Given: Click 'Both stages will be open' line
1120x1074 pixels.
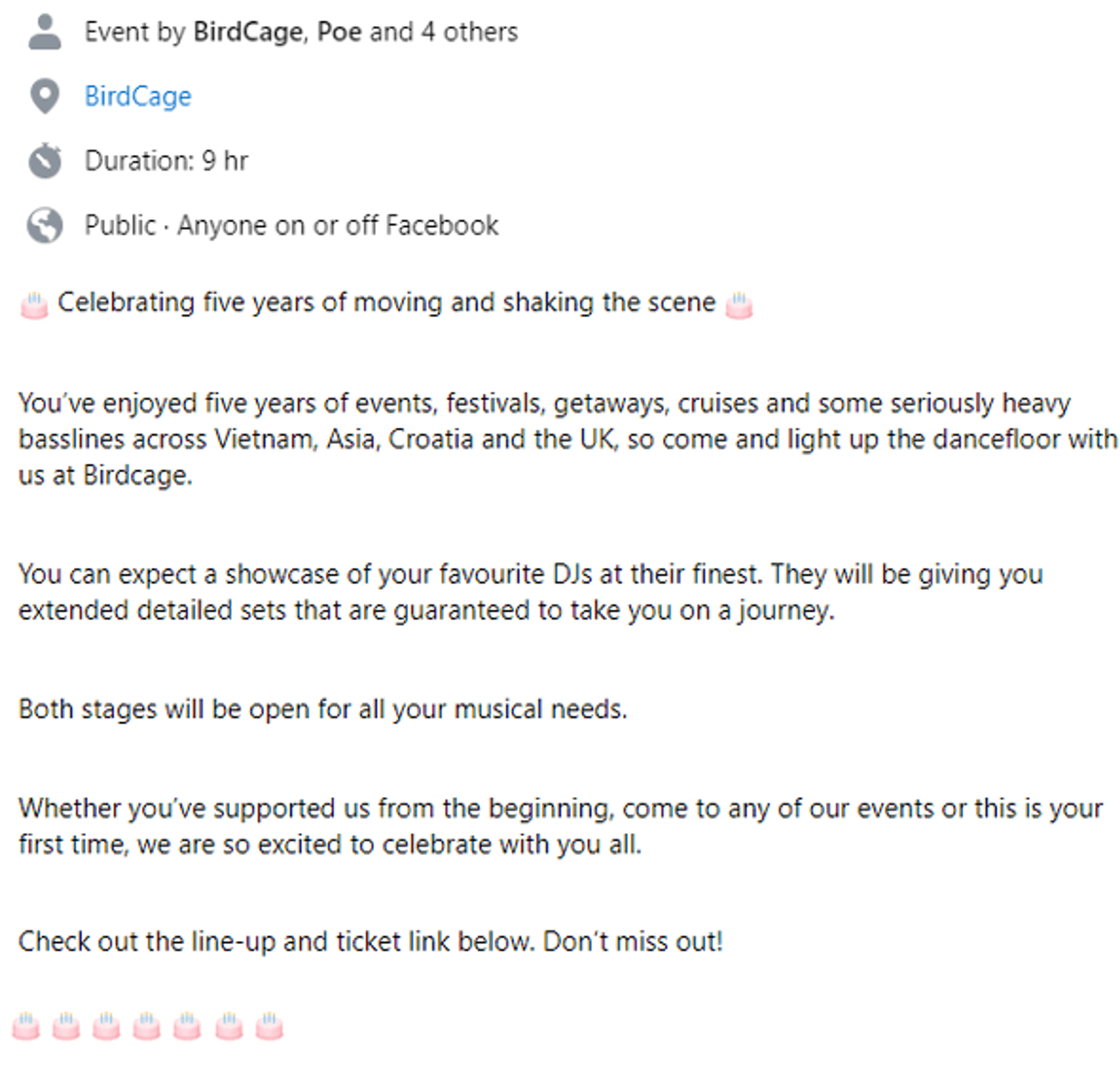Looking at the screenshot, I should tap(323, 709).
